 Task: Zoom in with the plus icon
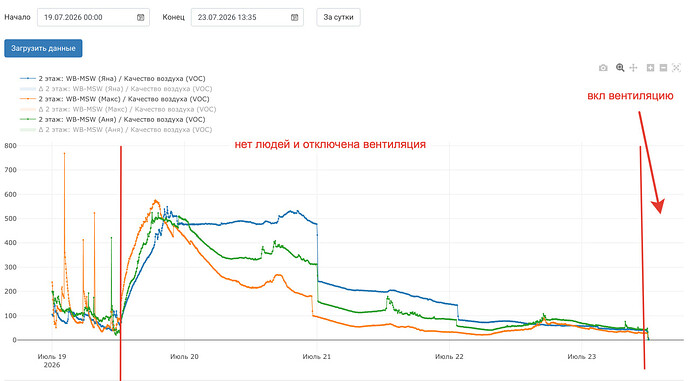click(x=650, y=68)
